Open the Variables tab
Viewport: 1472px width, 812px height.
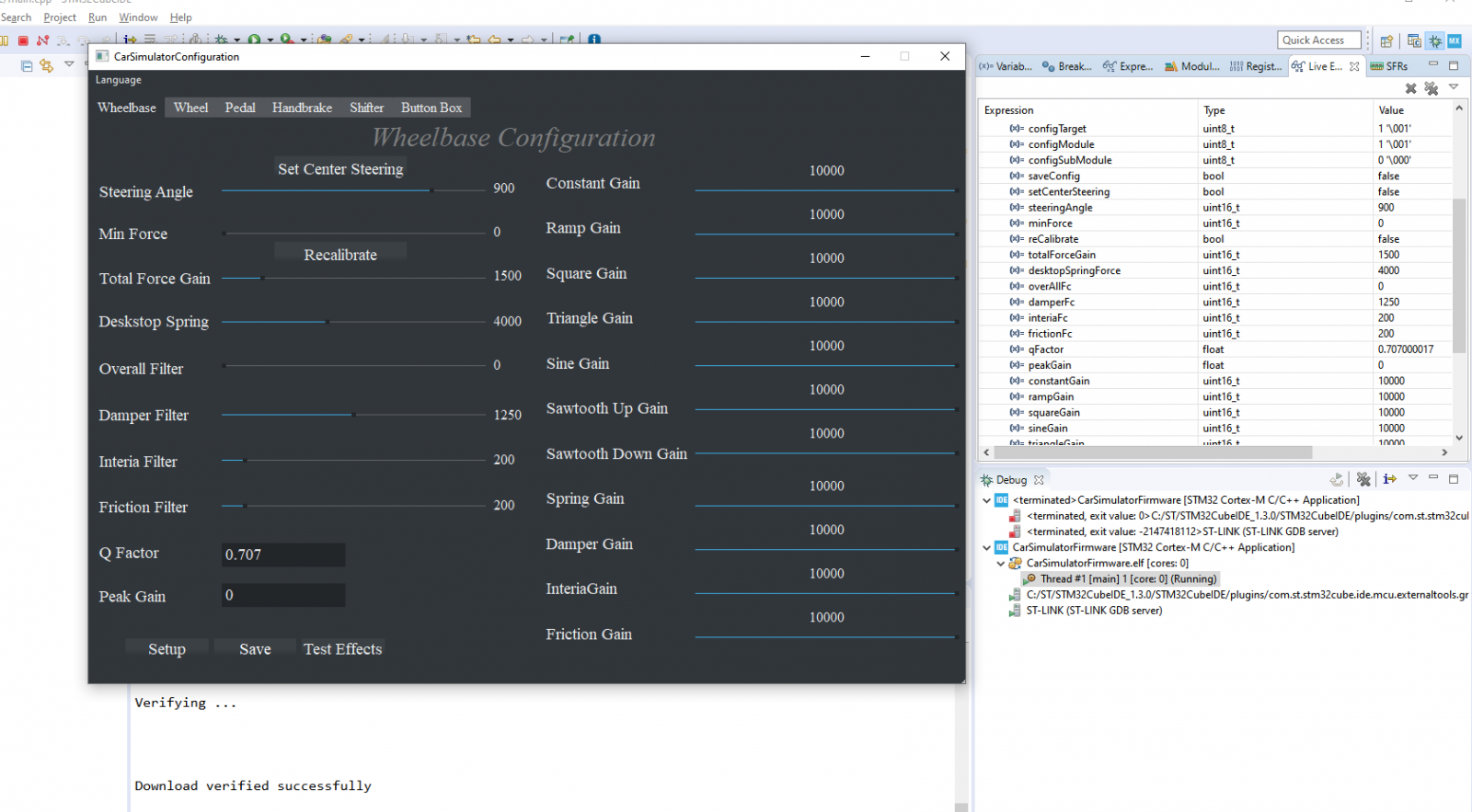pos(1006,66)
